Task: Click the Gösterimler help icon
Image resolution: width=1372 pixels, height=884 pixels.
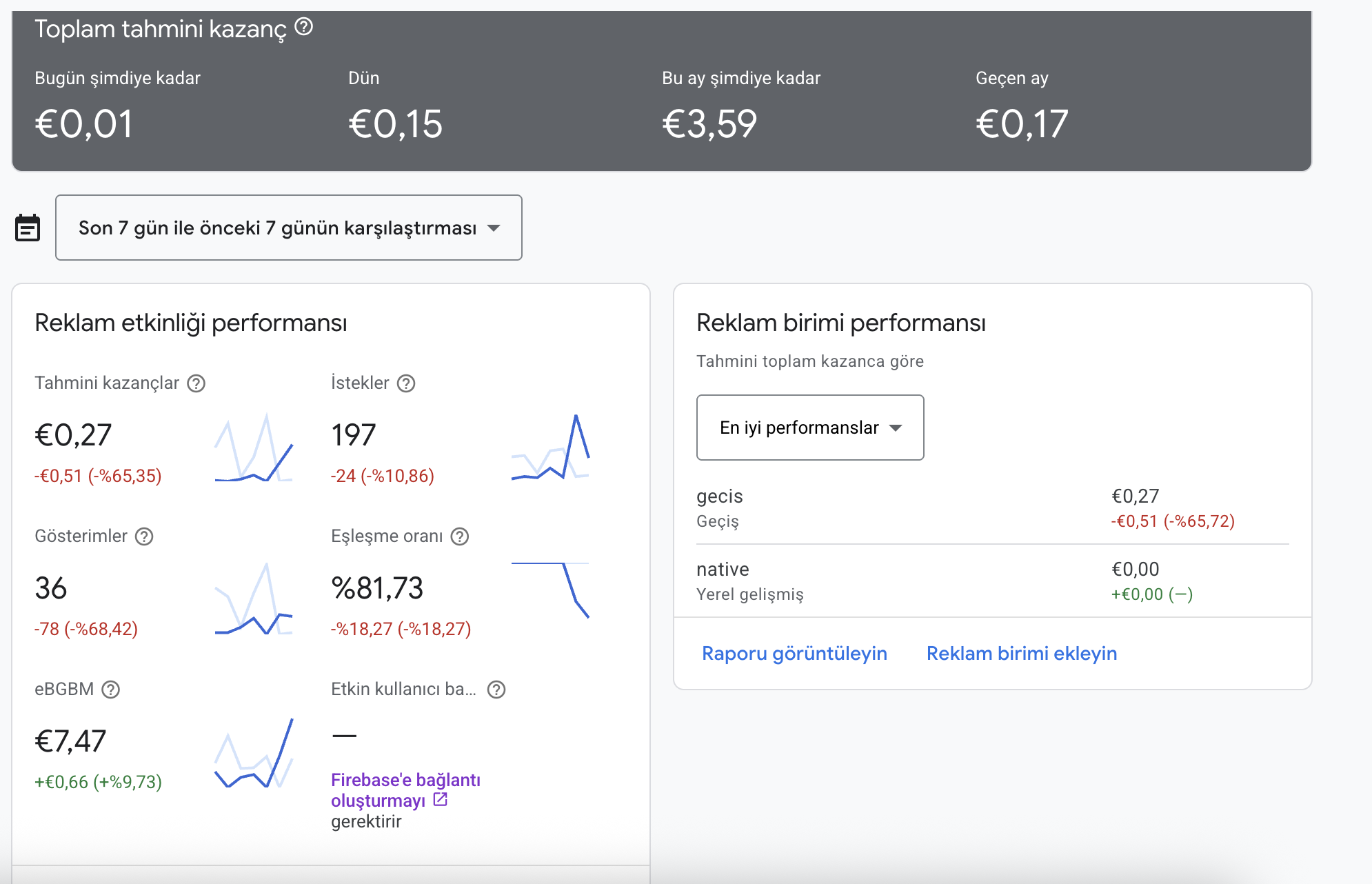Action: pyautogui.click(x=144, y=536)
